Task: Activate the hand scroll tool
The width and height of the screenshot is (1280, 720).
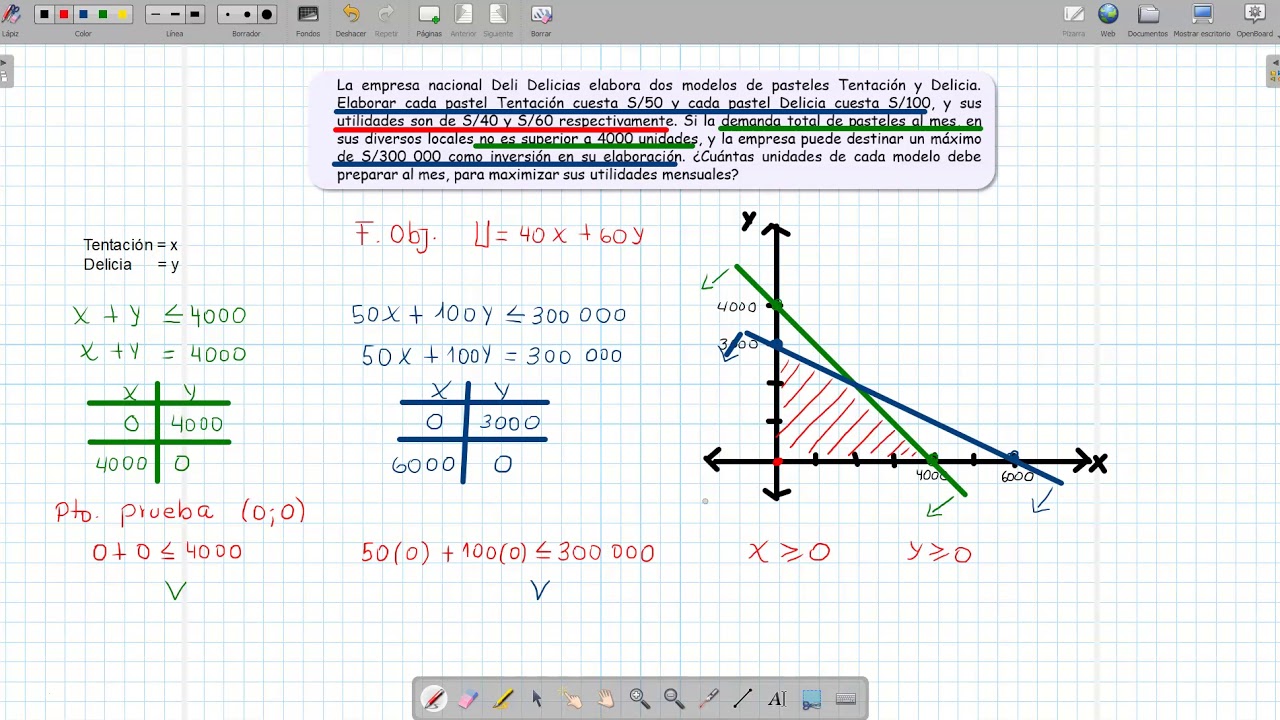Action: (x=606, y=699)
